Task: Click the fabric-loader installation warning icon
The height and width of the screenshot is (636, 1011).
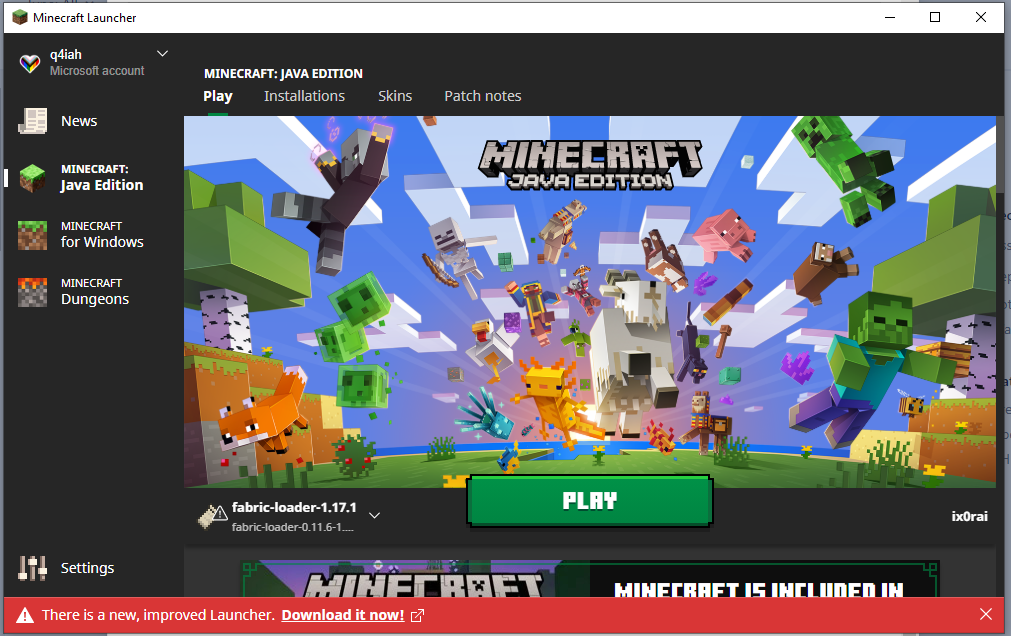Action: (213, 515)
